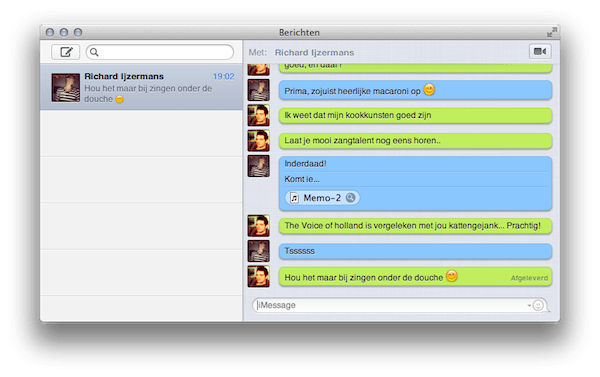This screenshot has width=600, height=377.
Task: Open the emoji picker in message field
Action: (x=538, y=305)
